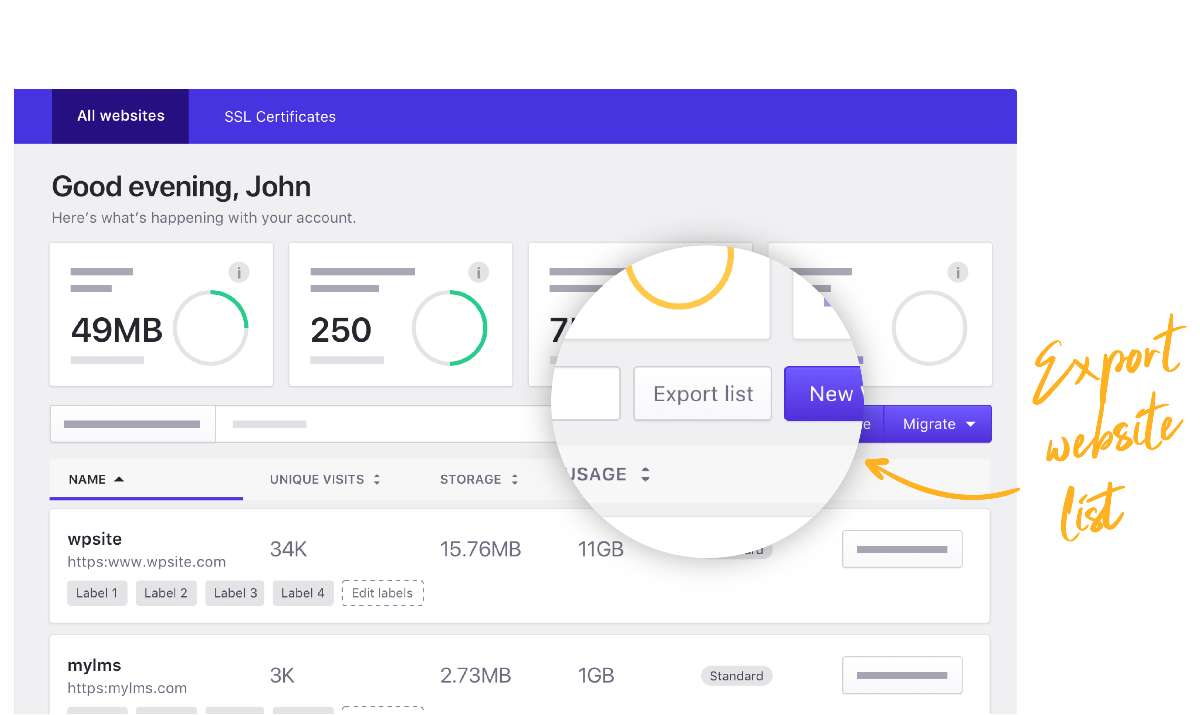Image resolution: width=1200 pixels, height=715 pixels.
Task: Click the action button on the wpsite row
Action: (x=902, y=549)
